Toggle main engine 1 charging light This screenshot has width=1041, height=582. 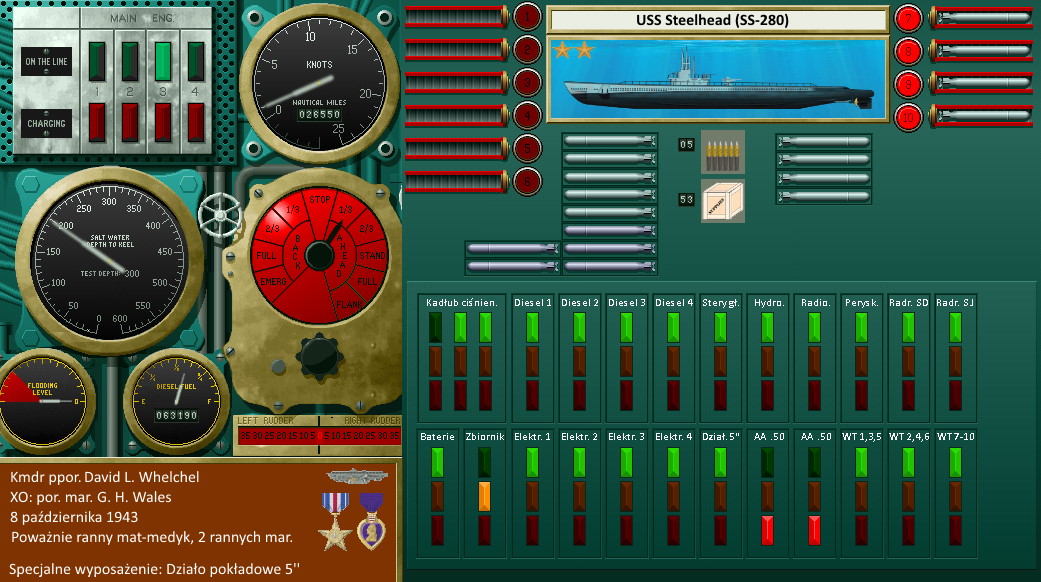98,122
